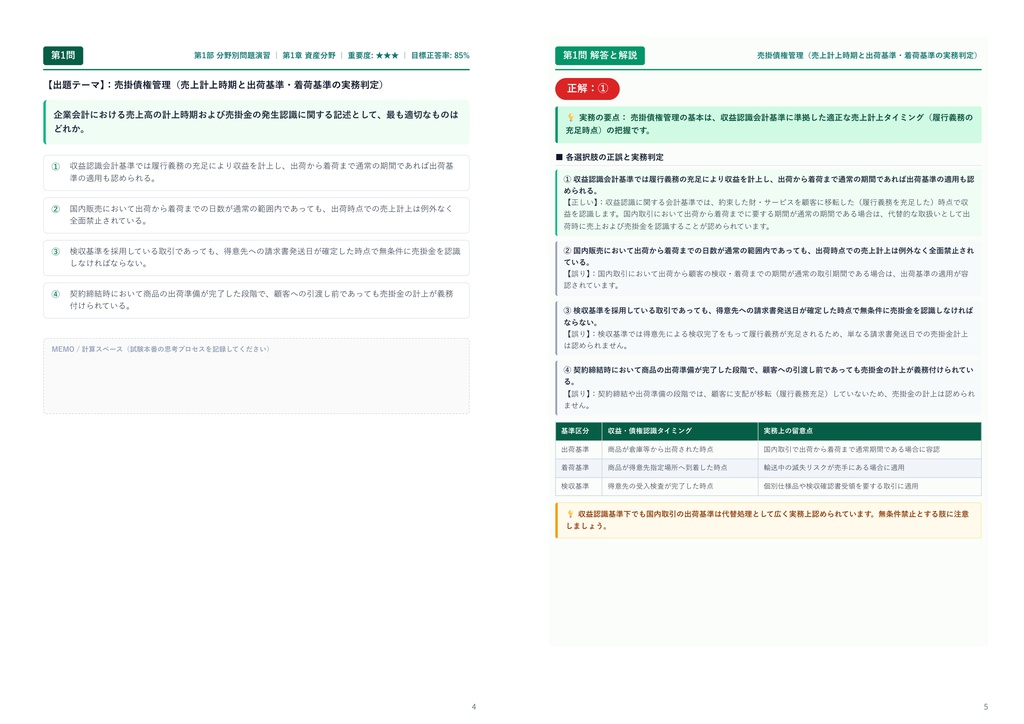Click the 出荷基準 table row label
The image size is (1024, 724).
[575, 449]
